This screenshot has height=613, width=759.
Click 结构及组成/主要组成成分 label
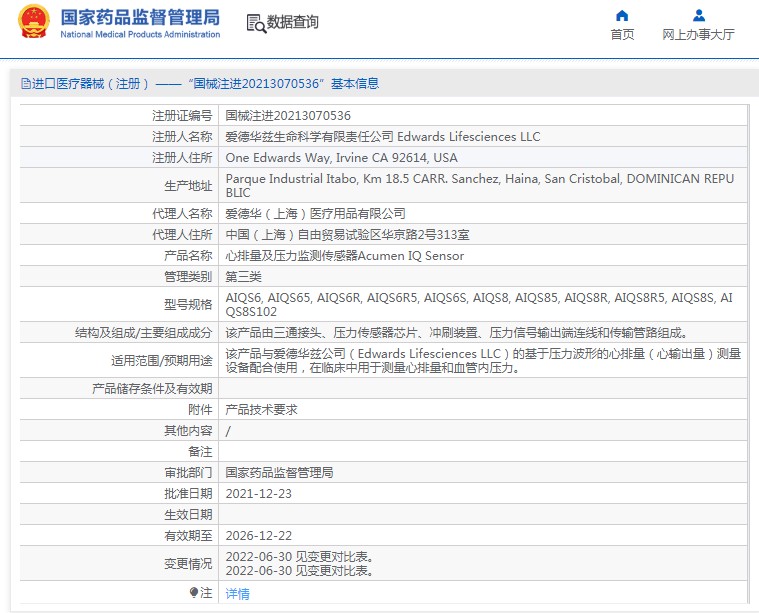tap(144, 333)
